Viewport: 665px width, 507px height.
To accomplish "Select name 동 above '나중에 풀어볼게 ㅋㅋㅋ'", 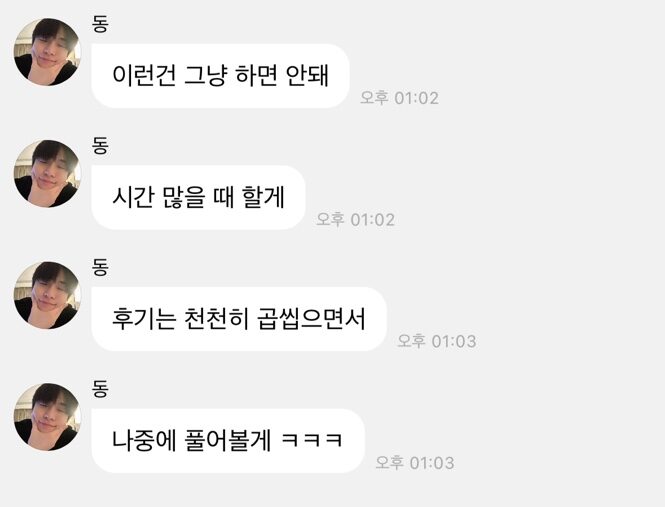I will (100, 389).
